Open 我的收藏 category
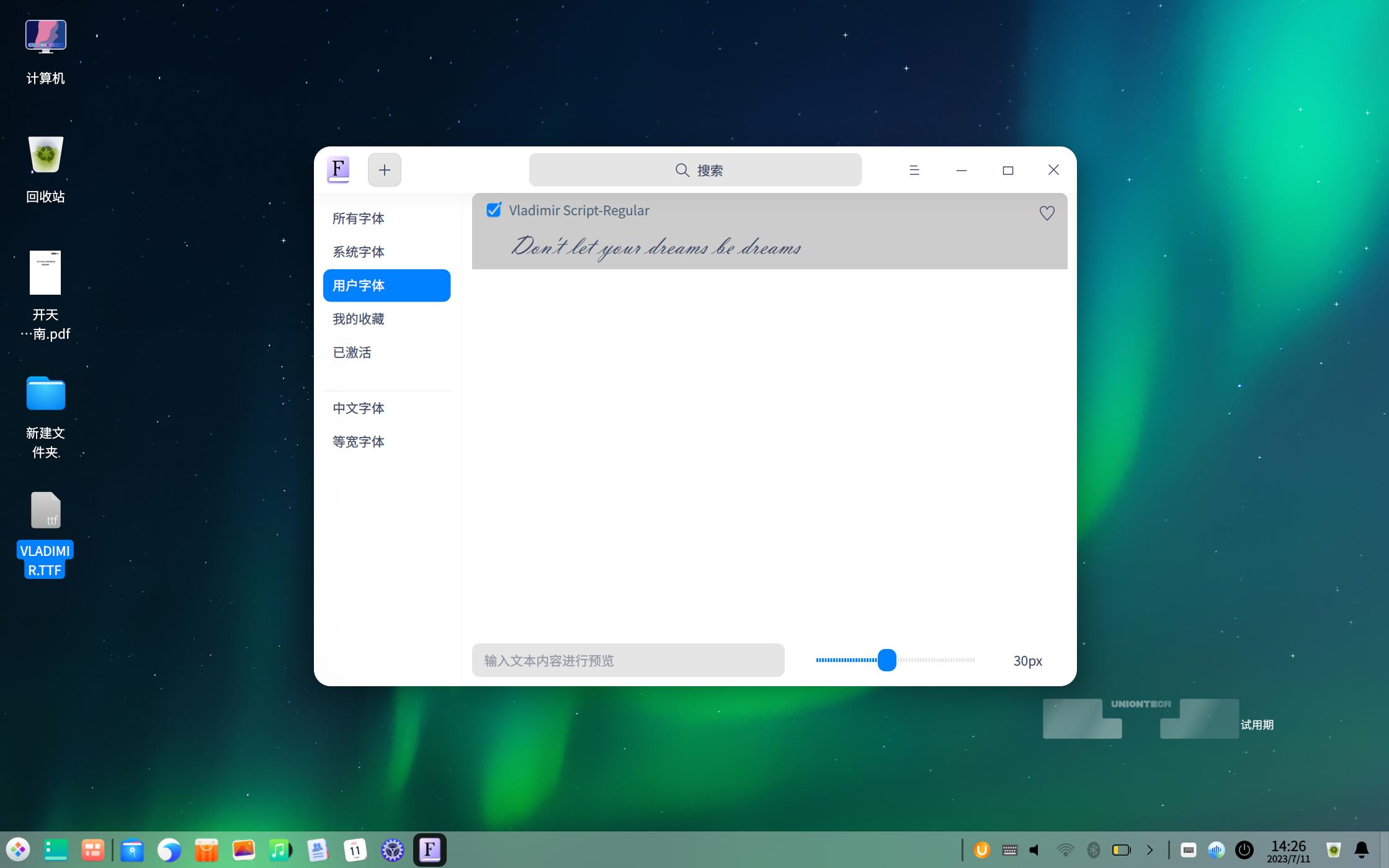This screenshot has height=868, width=1389. click(359, 319)
